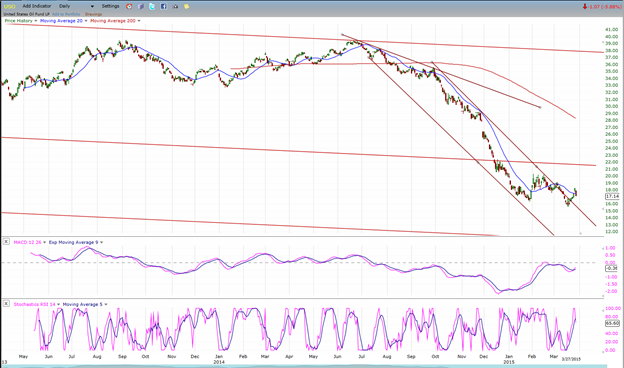Screen dimensions: 624x368
Task: Click the -0.36 MACD value tag
Action: click(x=612, y=269)
